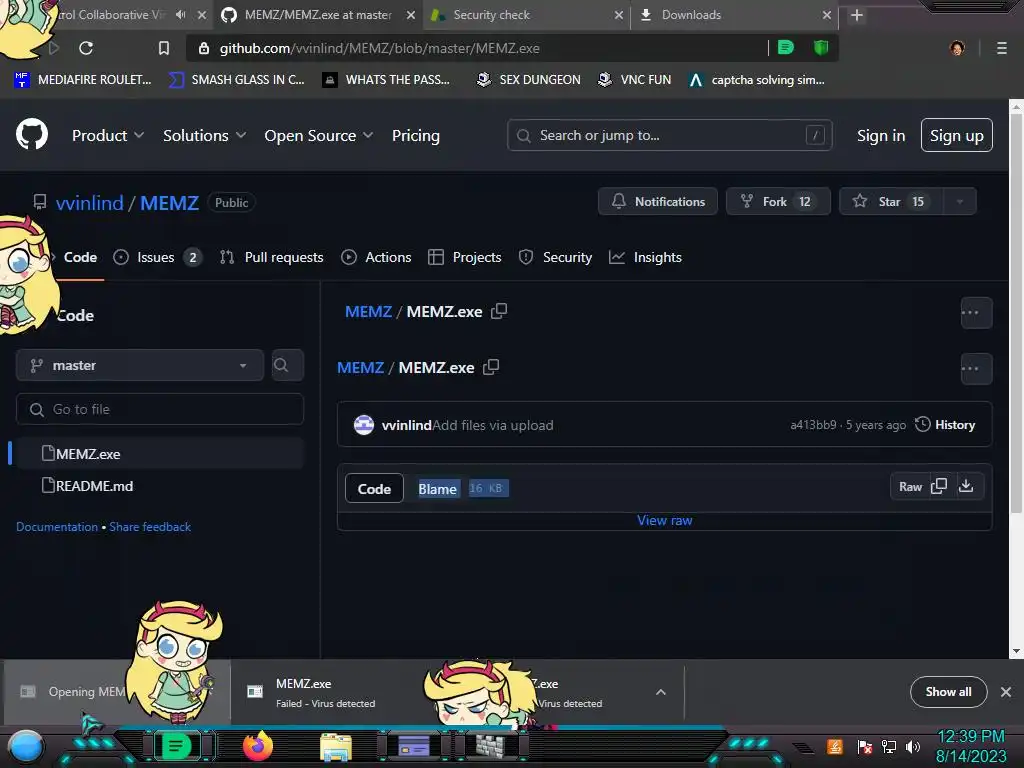The image size is (1024, 768).
Task: Click the Sign in link
Action: coord(880,135)
